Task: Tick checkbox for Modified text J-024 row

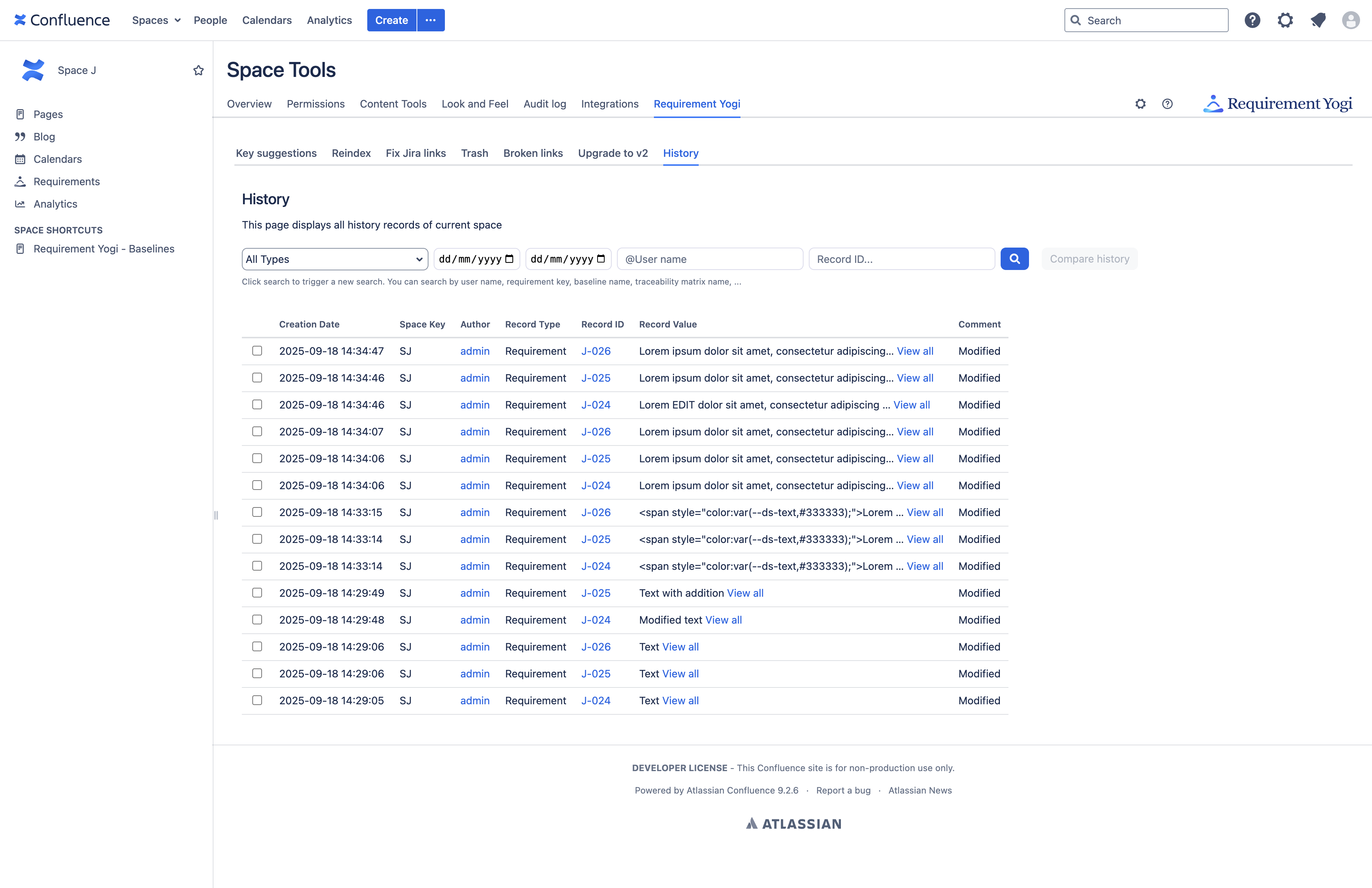Action: [x=257, y=620]
